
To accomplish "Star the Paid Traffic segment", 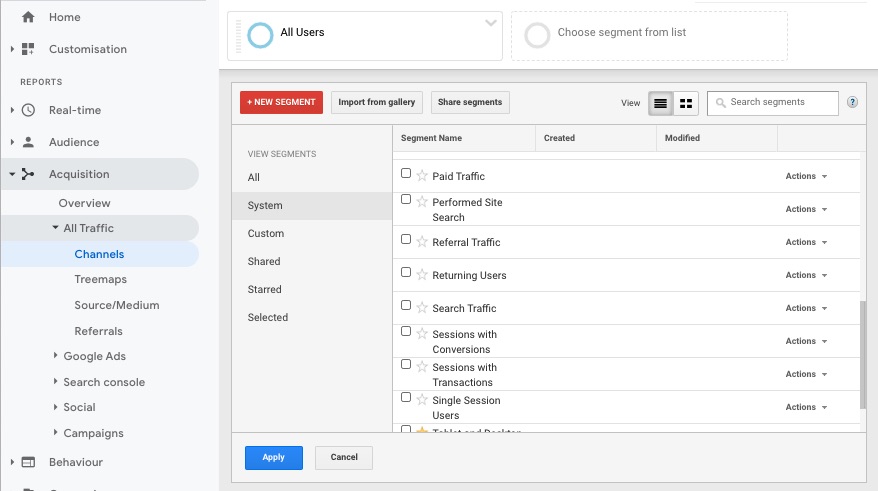I will [422, 176].
